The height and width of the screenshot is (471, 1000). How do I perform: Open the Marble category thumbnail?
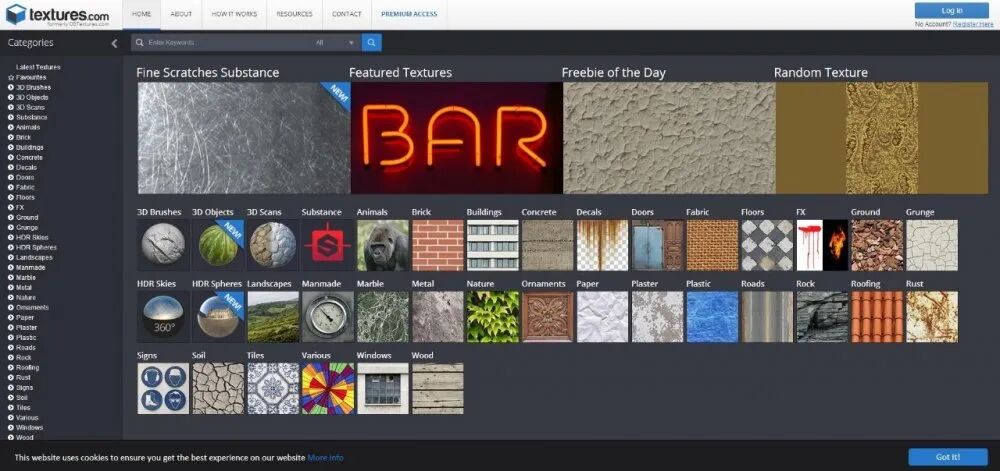(383, 317)
